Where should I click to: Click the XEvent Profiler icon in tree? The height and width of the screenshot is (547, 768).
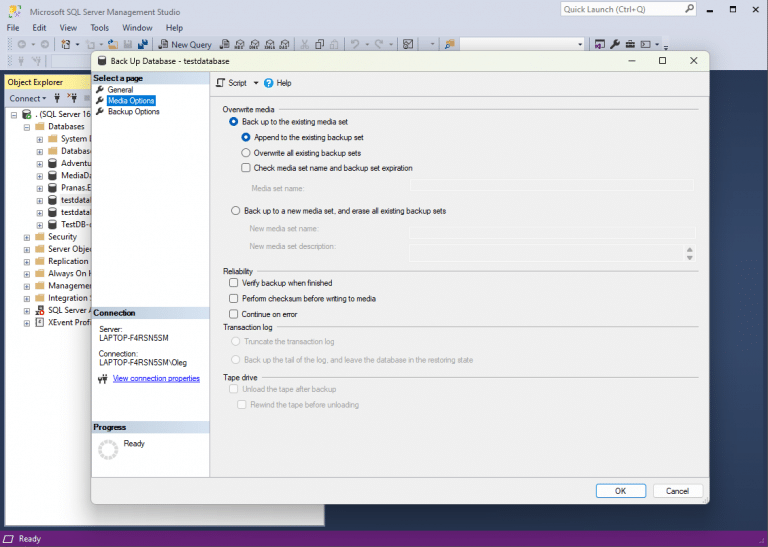coord(40,323)
